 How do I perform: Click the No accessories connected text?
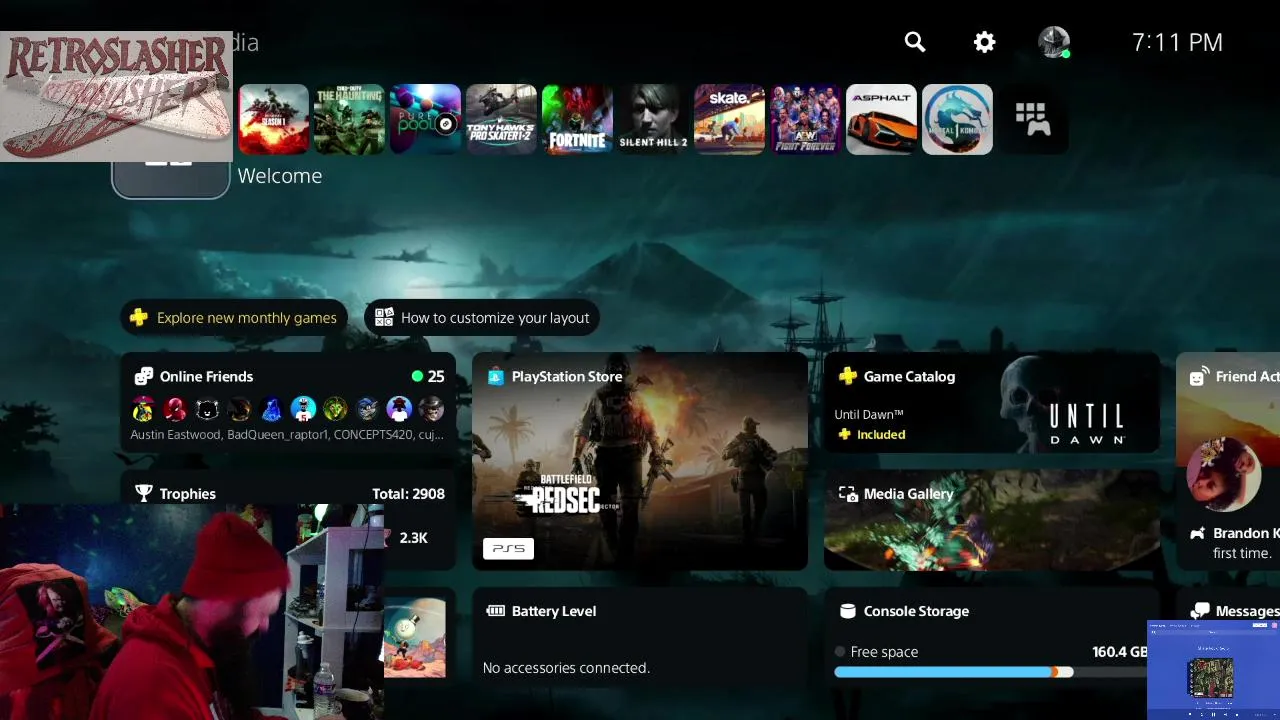click(x=566, y=667)
